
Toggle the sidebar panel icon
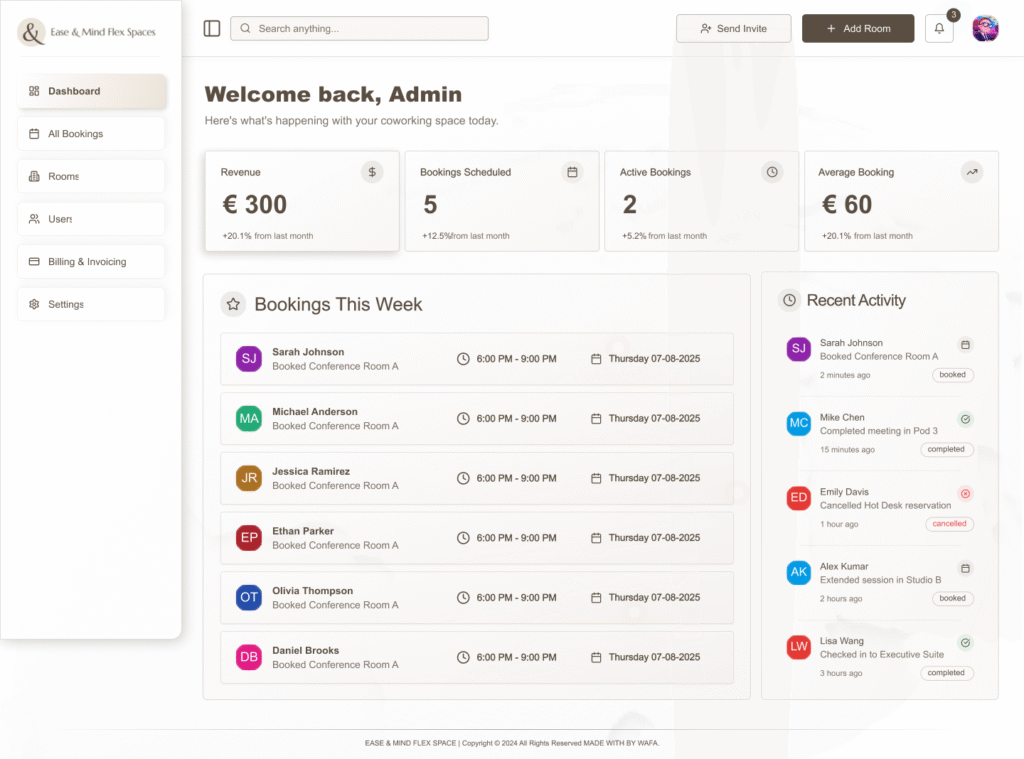tap(212, 29)
